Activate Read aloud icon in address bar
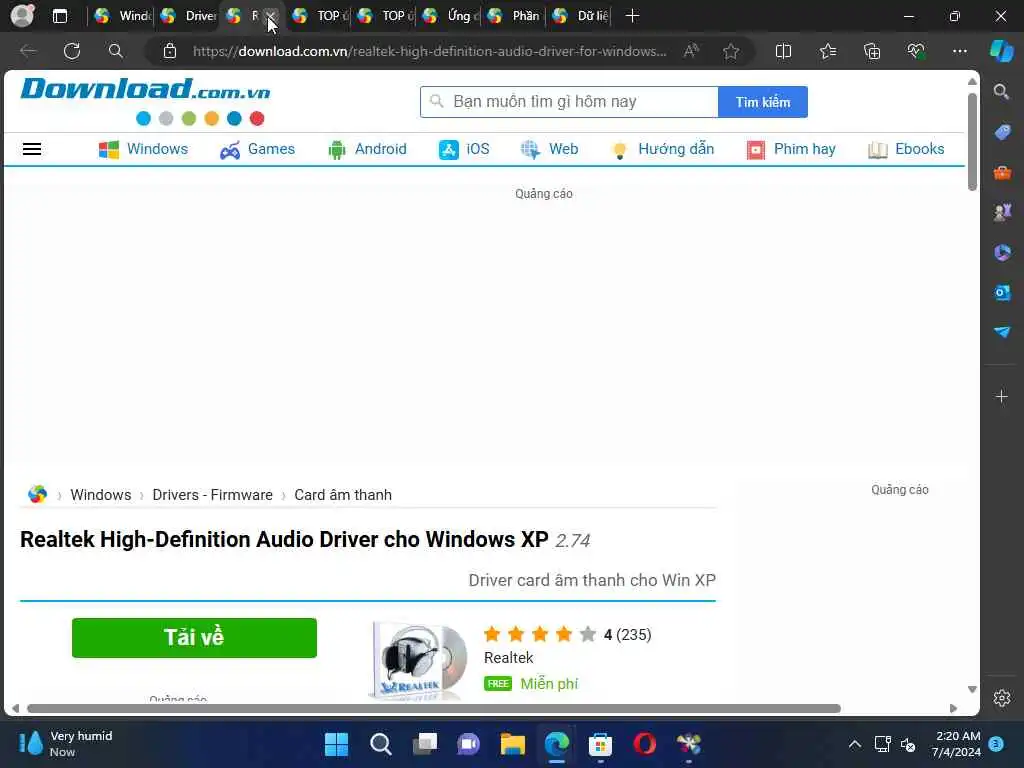 click(x=691, y=51)
